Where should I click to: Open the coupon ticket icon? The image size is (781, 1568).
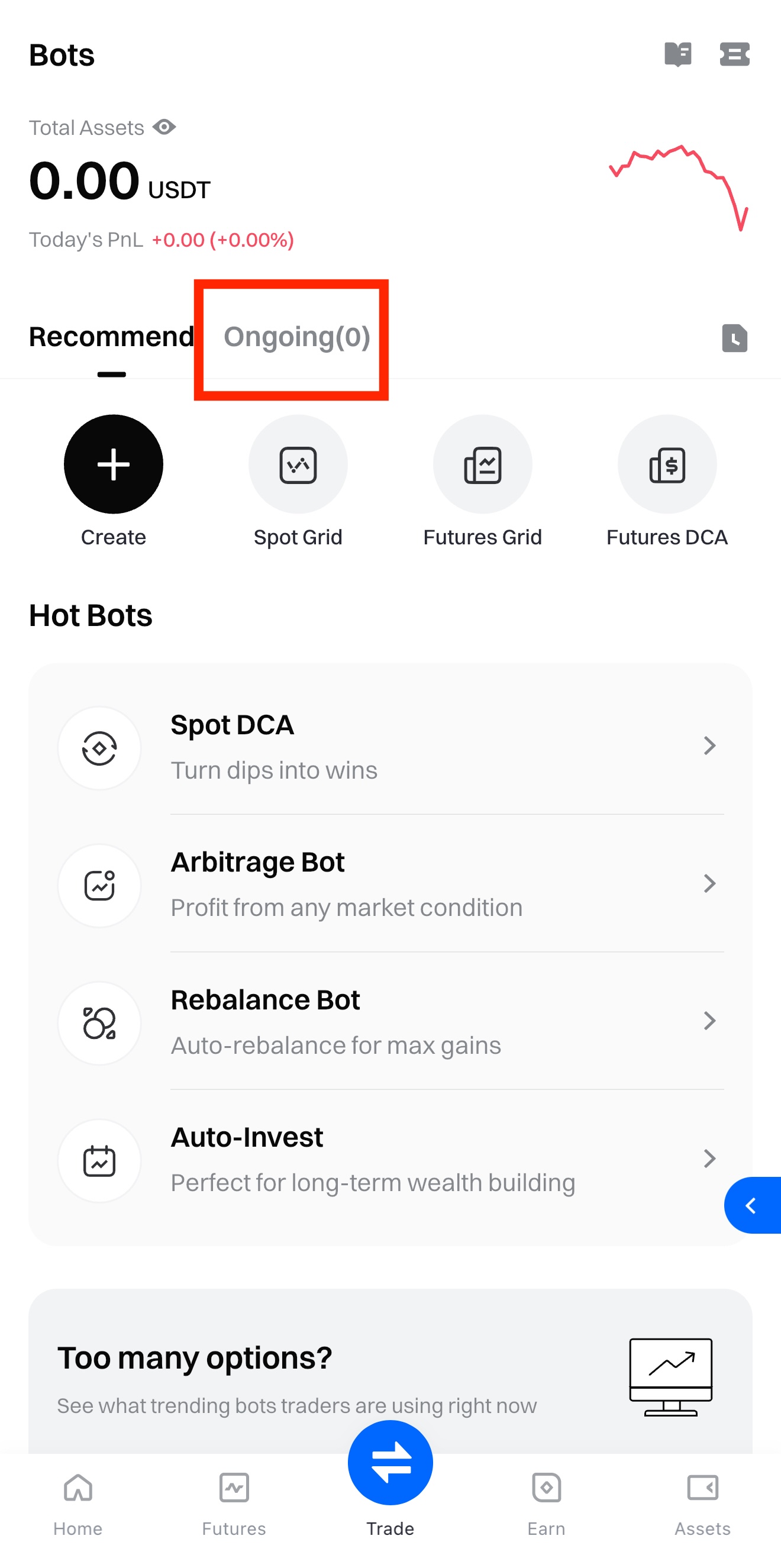click(x=734, y=54)
